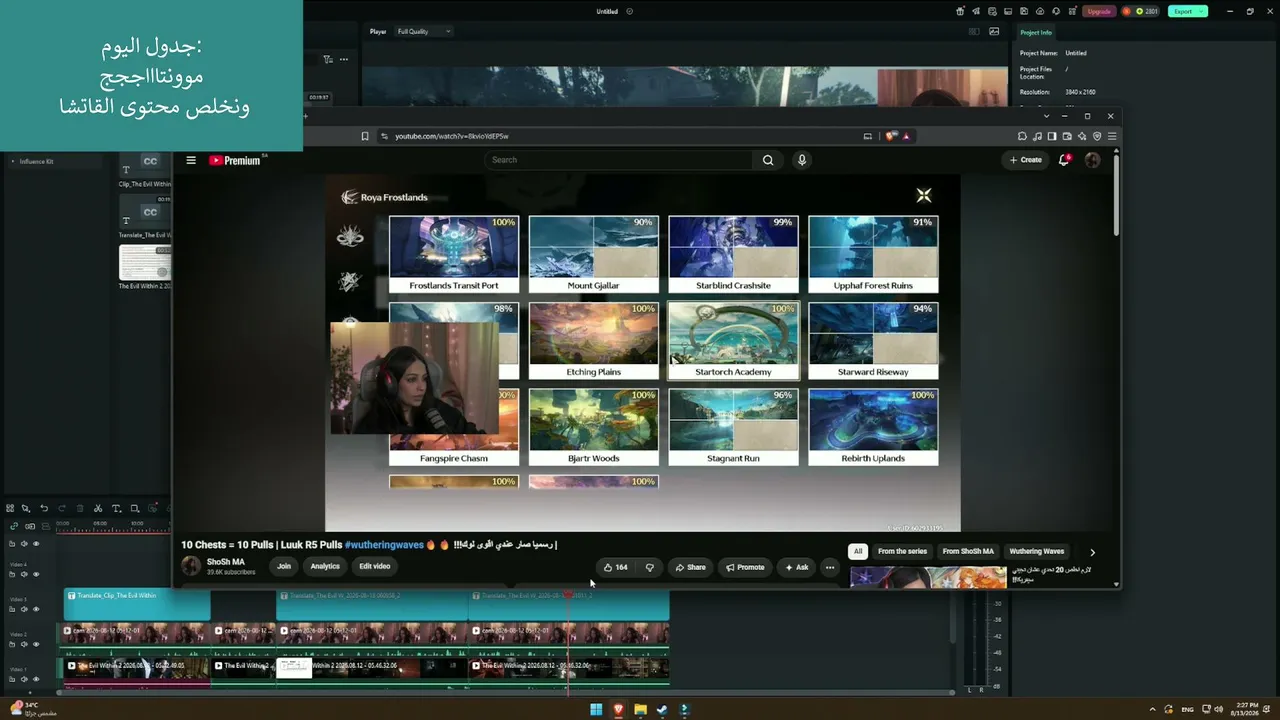This screenshot has width=1280, height=720.
Task: Select the Wuthering Waves chip
Action: [1037, 551]
